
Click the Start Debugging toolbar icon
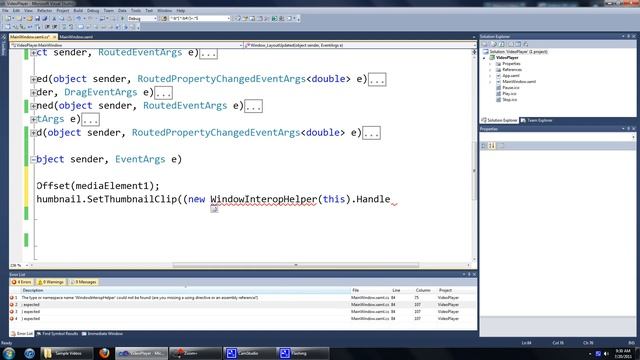[x=122, y=18]
